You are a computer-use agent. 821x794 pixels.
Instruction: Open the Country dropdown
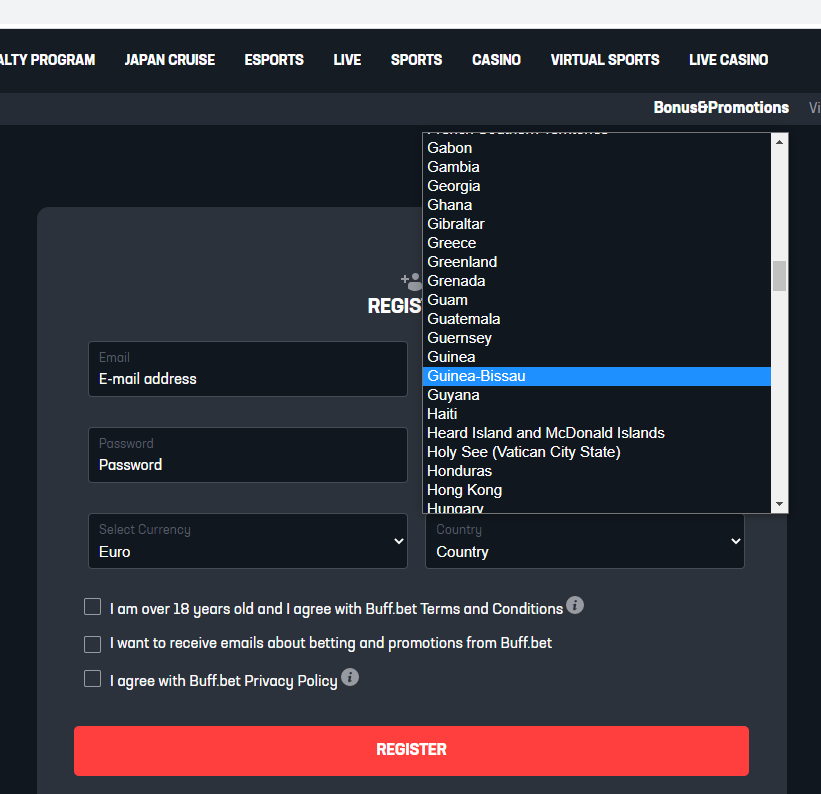[585, 541]
